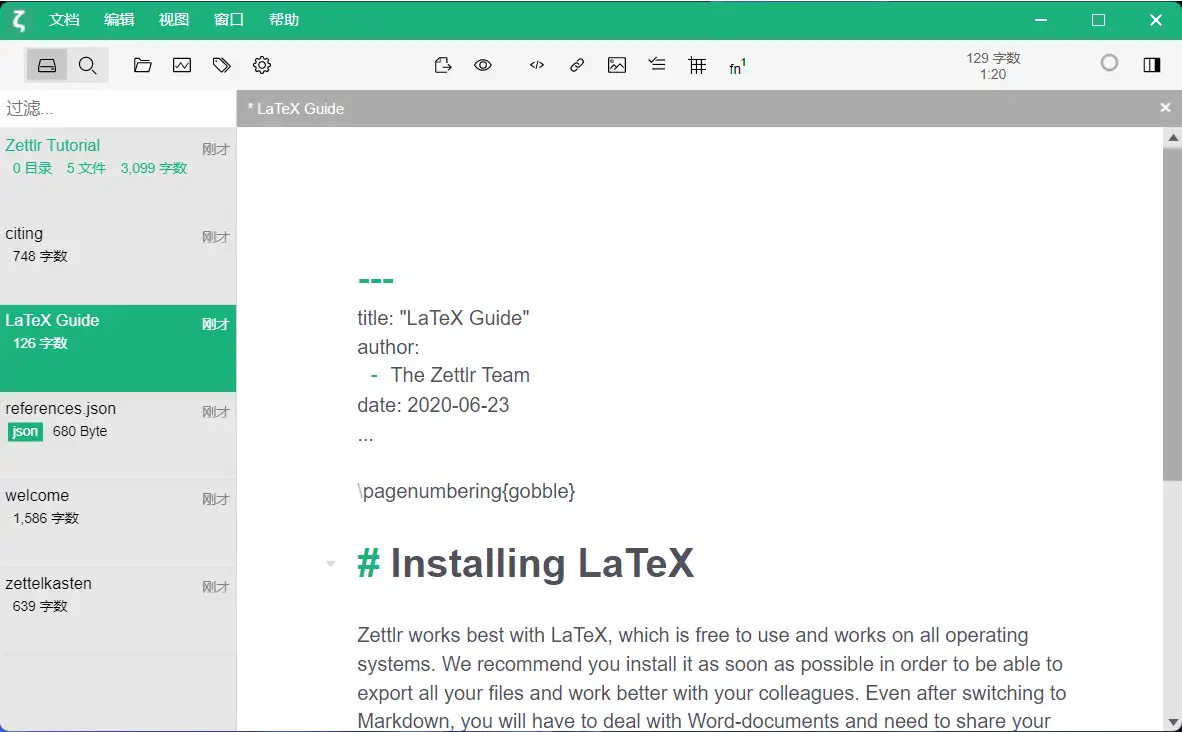Open the zettelkasten file

[118, 611]
